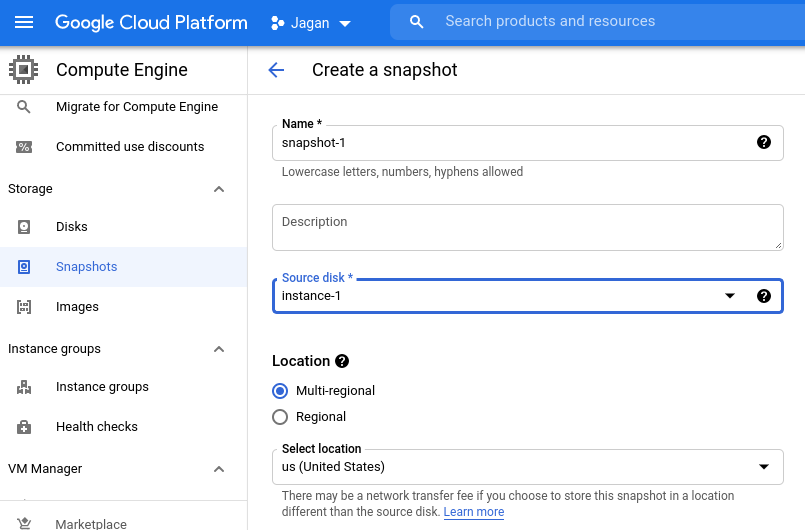This screenshot has height=530, width=805.
Task: Collapse the Instance groups section
Action: 219,349
